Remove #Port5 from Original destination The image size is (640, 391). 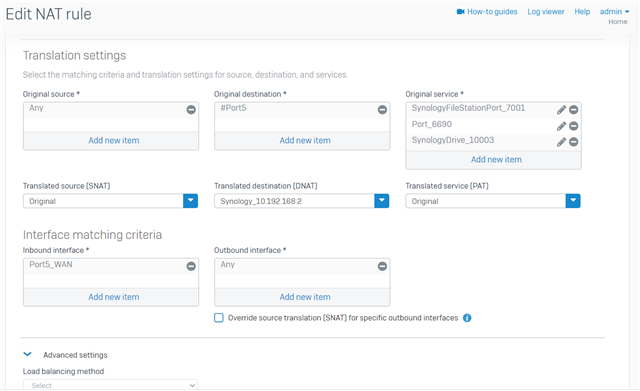382,110
